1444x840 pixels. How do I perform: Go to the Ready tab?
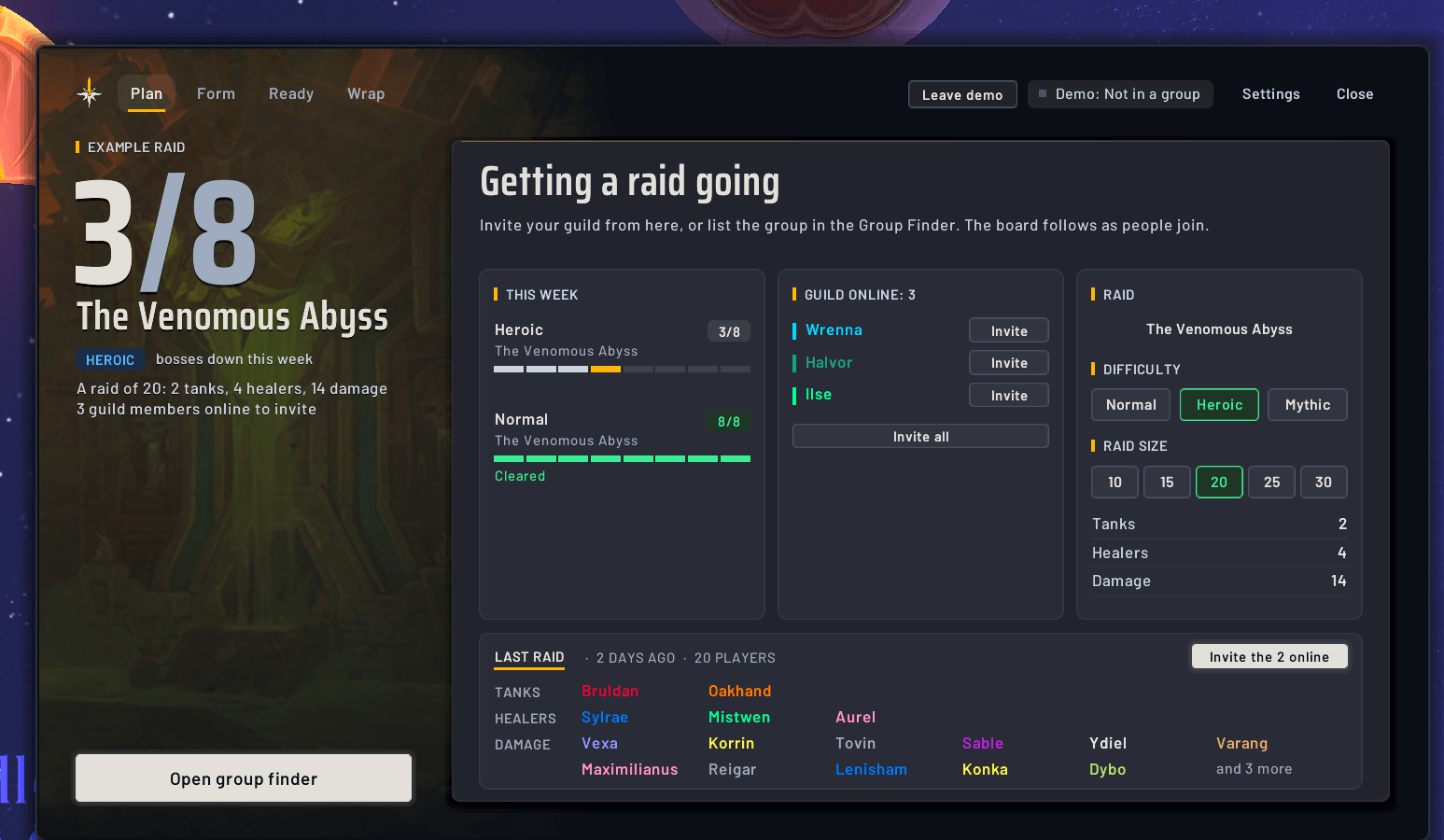291,93
